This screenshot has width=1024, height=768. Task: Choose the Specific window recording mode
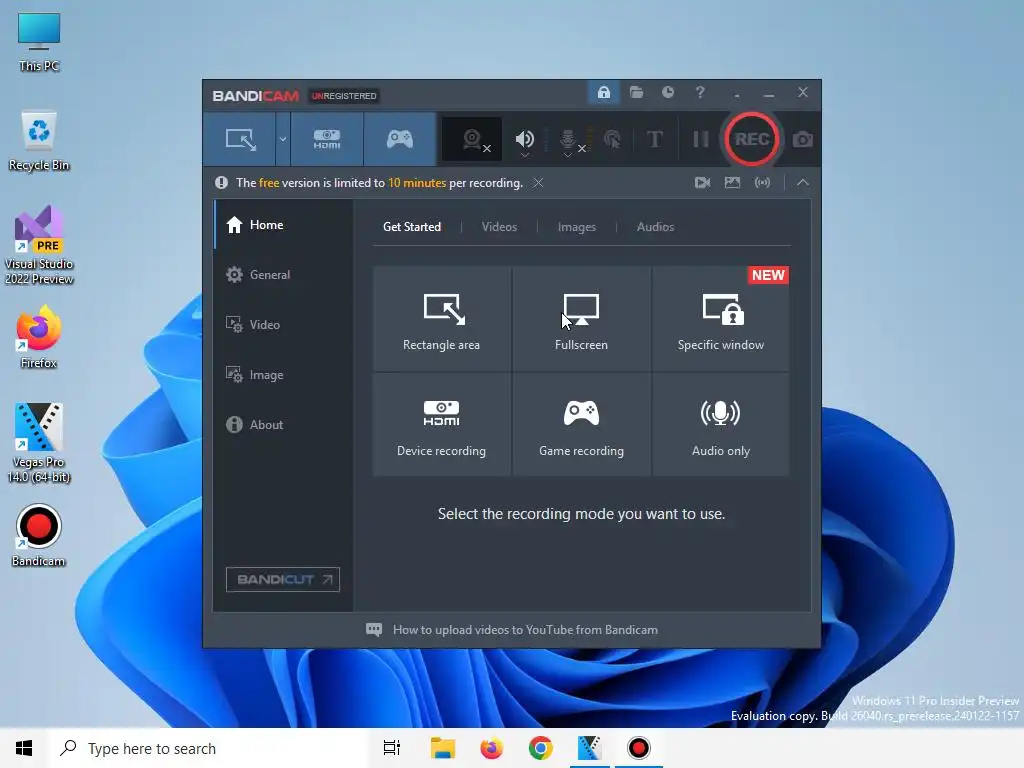(x=720, y=319)
